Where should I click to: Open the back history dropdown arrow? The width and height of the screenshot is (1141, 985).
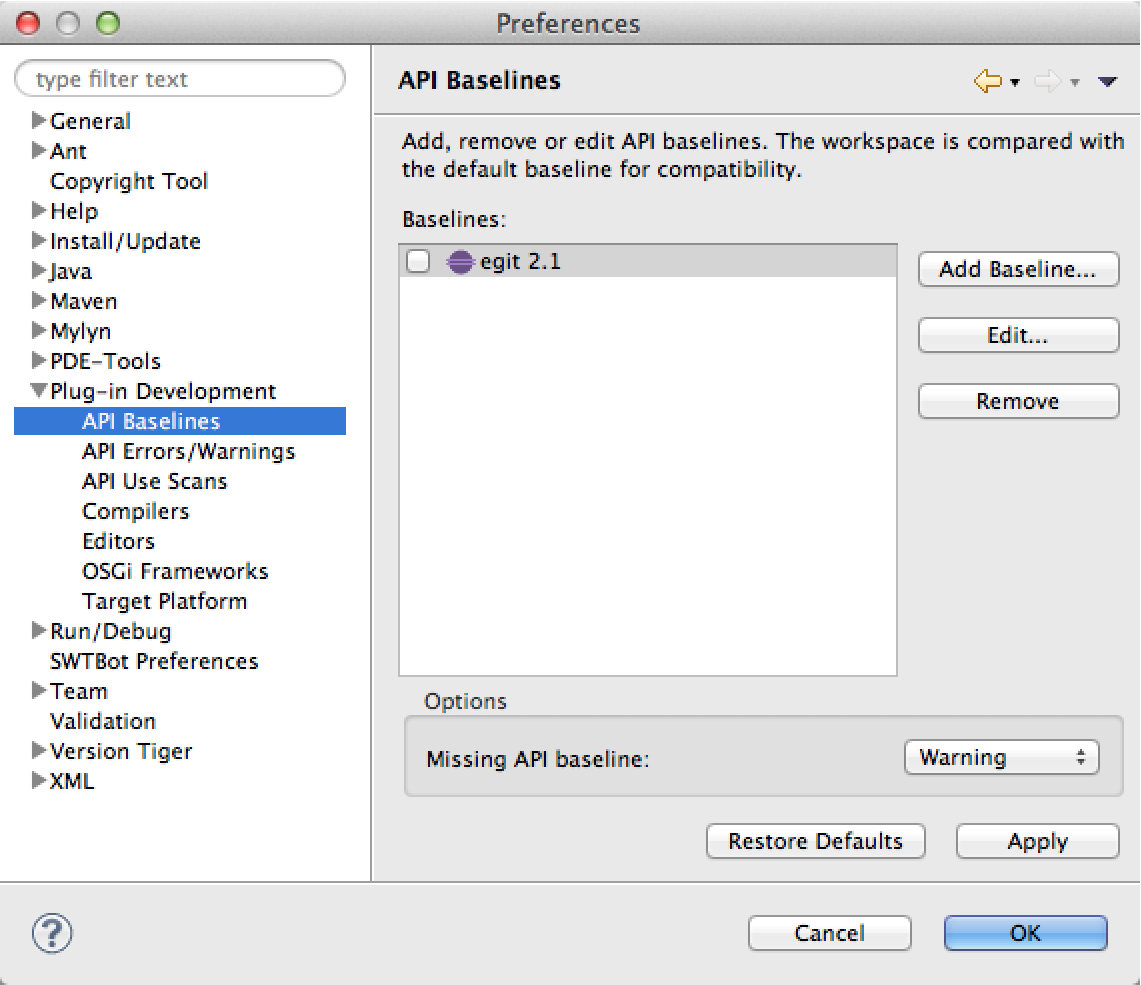(1015, 82)
